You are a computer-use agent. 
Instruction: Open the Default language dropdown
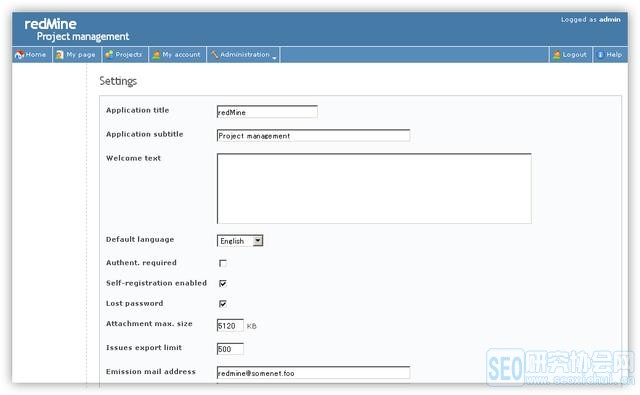(x=240, y=241)
